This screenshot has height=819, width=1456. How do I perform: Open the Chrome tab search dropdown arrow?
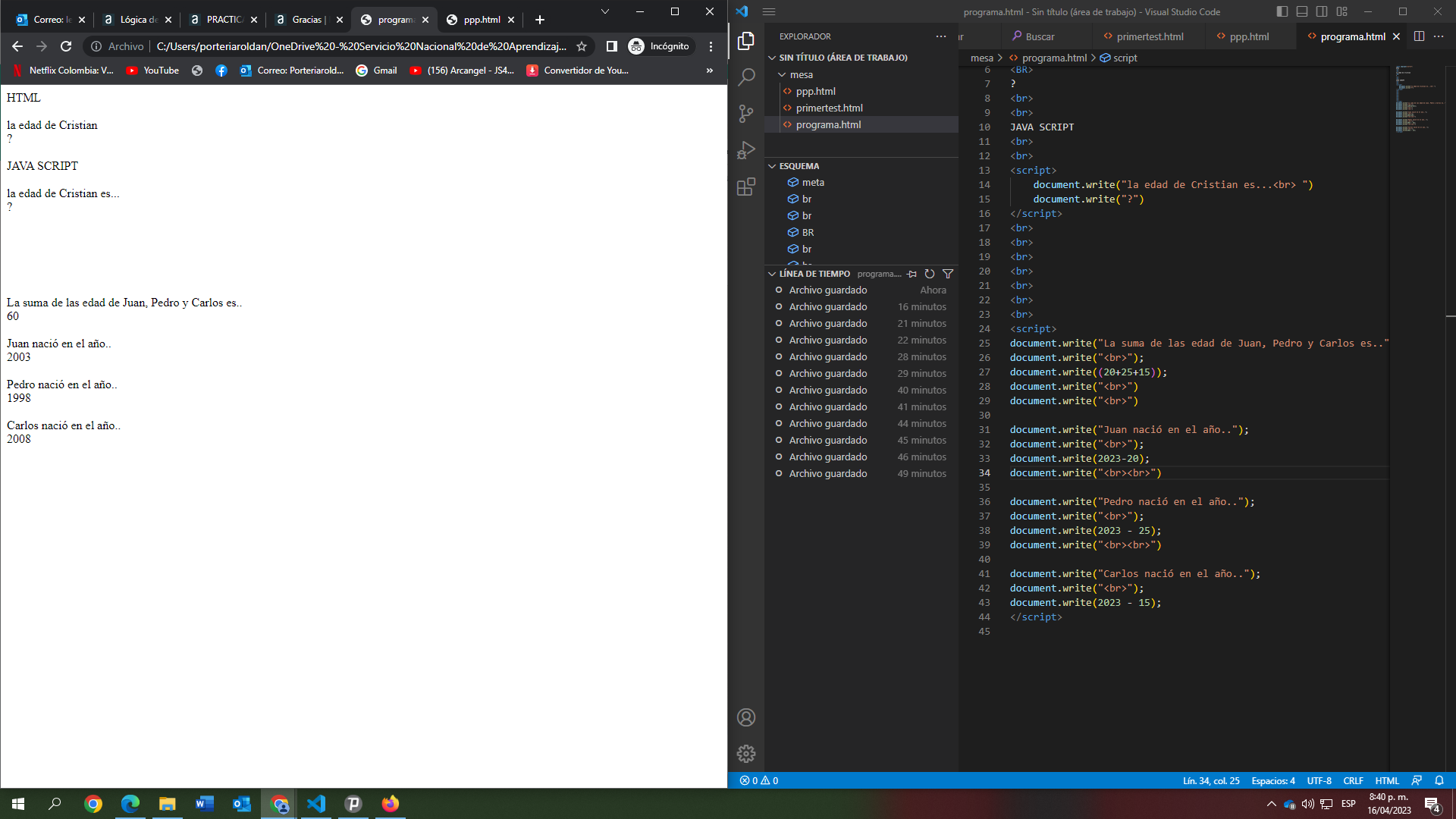coord(604,11)
